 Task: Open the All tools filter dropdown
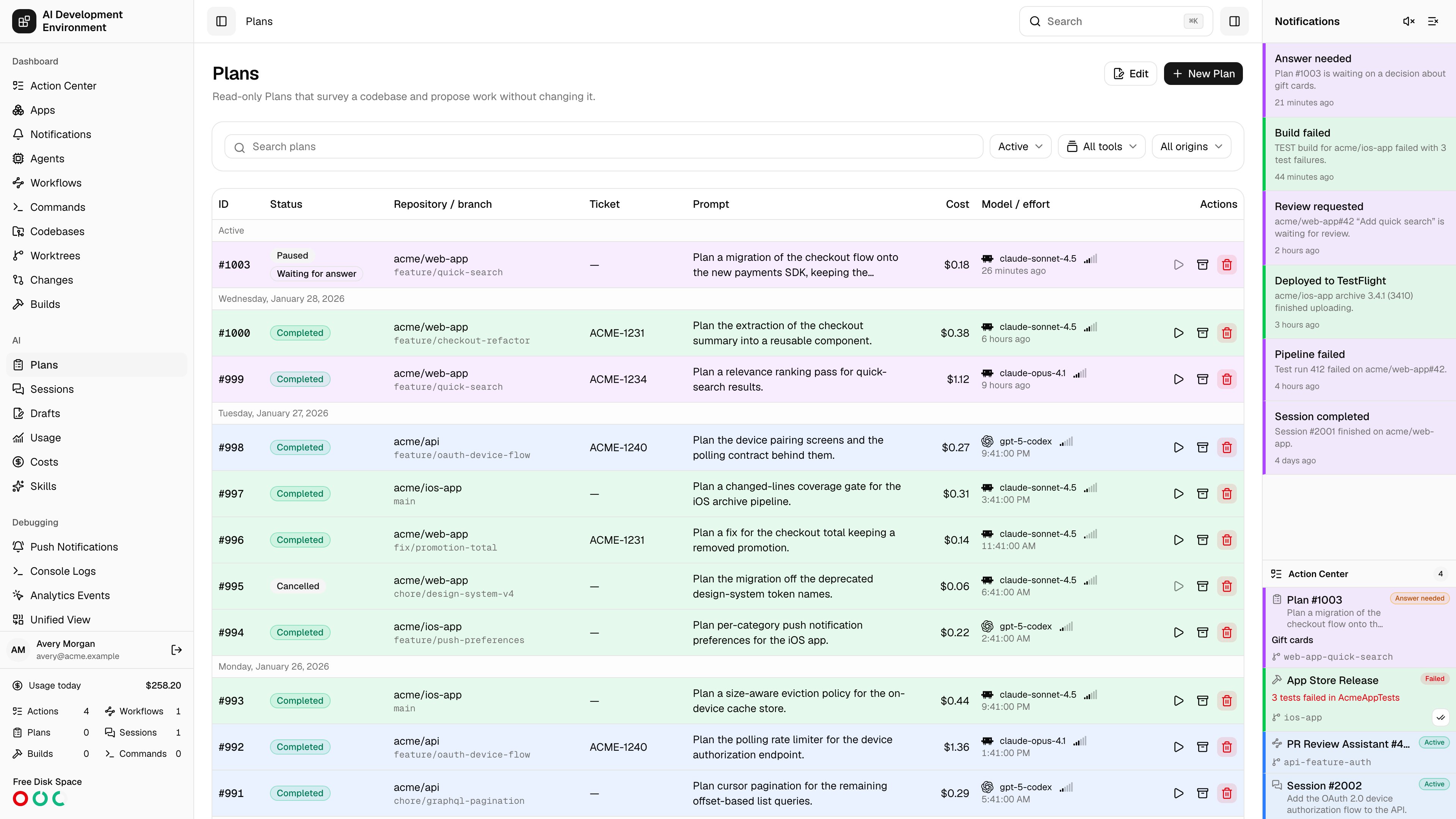coord(1101,146)
